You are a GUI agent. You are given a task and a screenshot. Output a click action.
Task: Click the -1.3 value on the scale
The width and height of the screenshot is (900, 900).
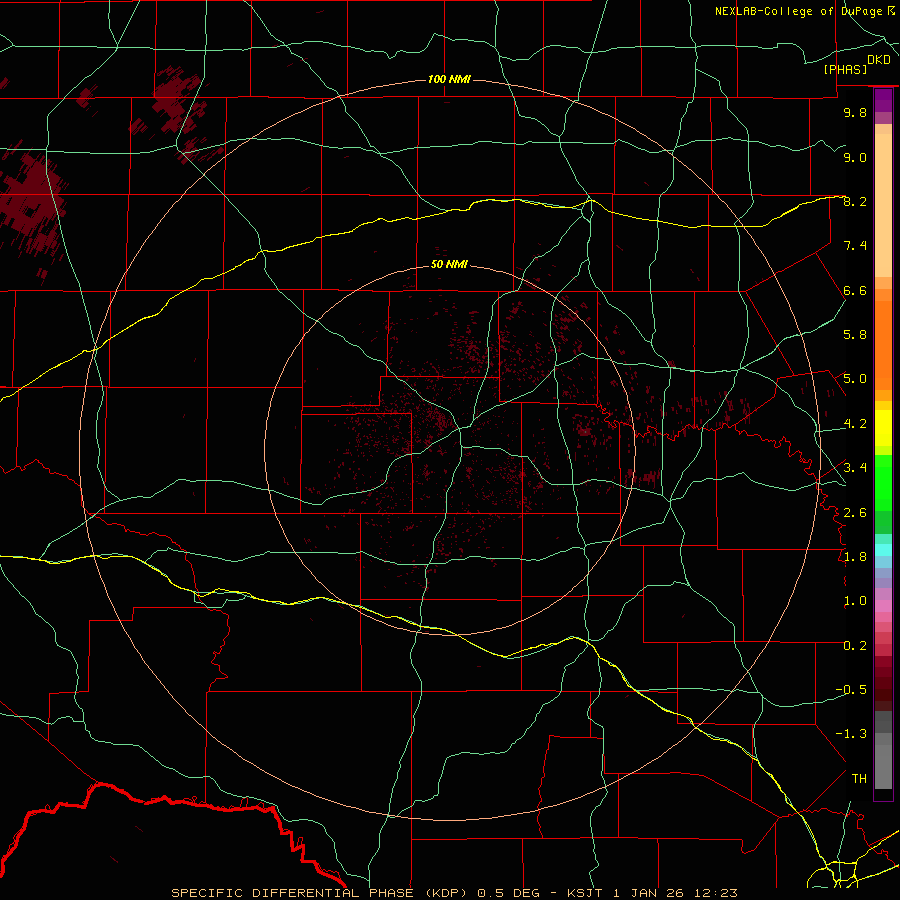[x=851, y=734]
